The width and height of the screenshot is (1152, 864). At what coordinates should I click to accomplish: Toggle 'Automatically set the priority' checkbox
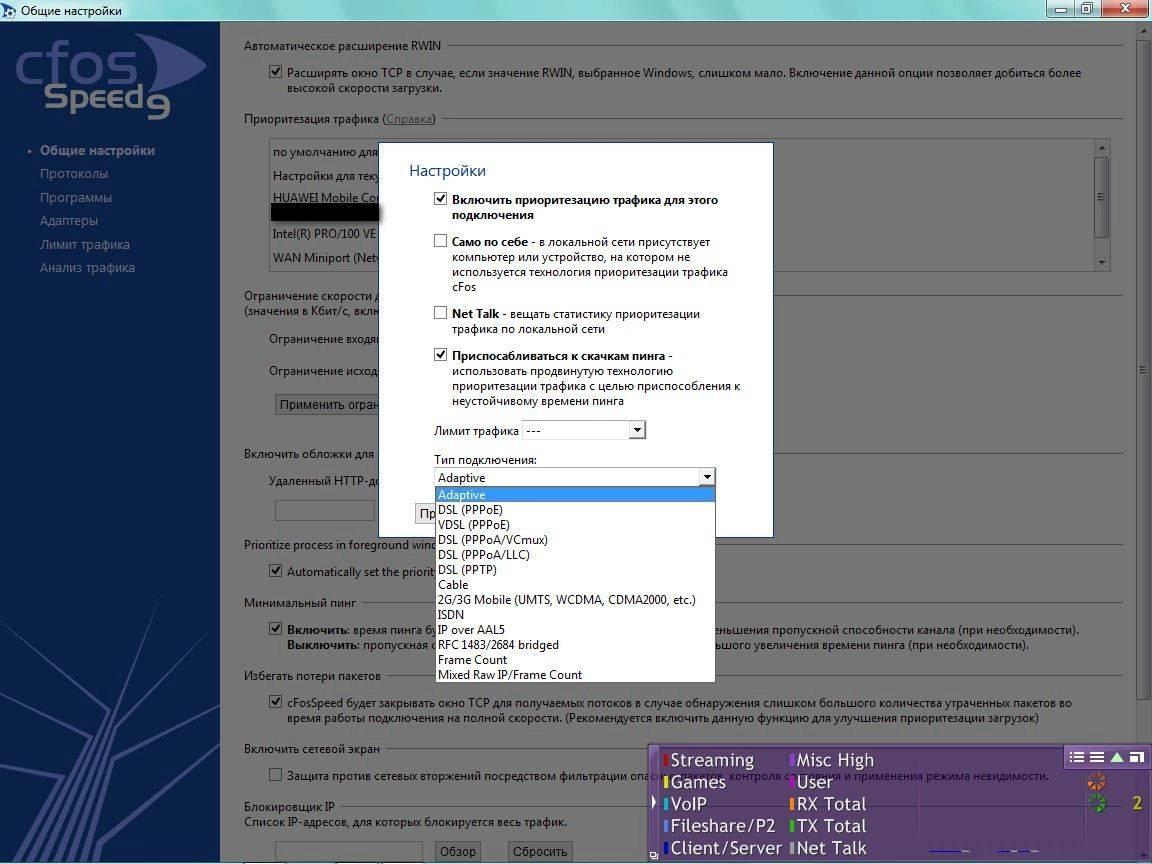click(x=276, y=570)
